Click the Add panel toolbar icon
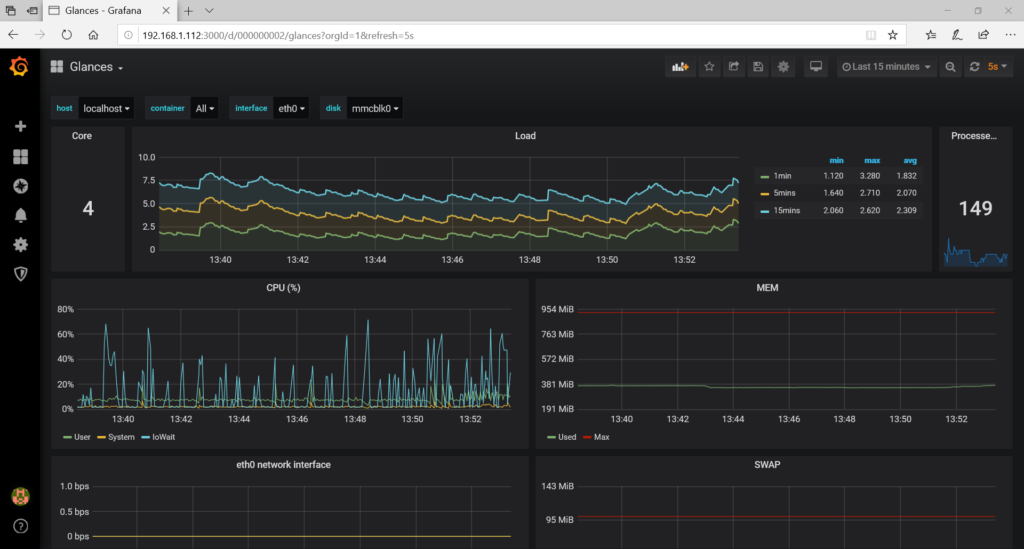The image size is (1024, 549). point(681,67)
